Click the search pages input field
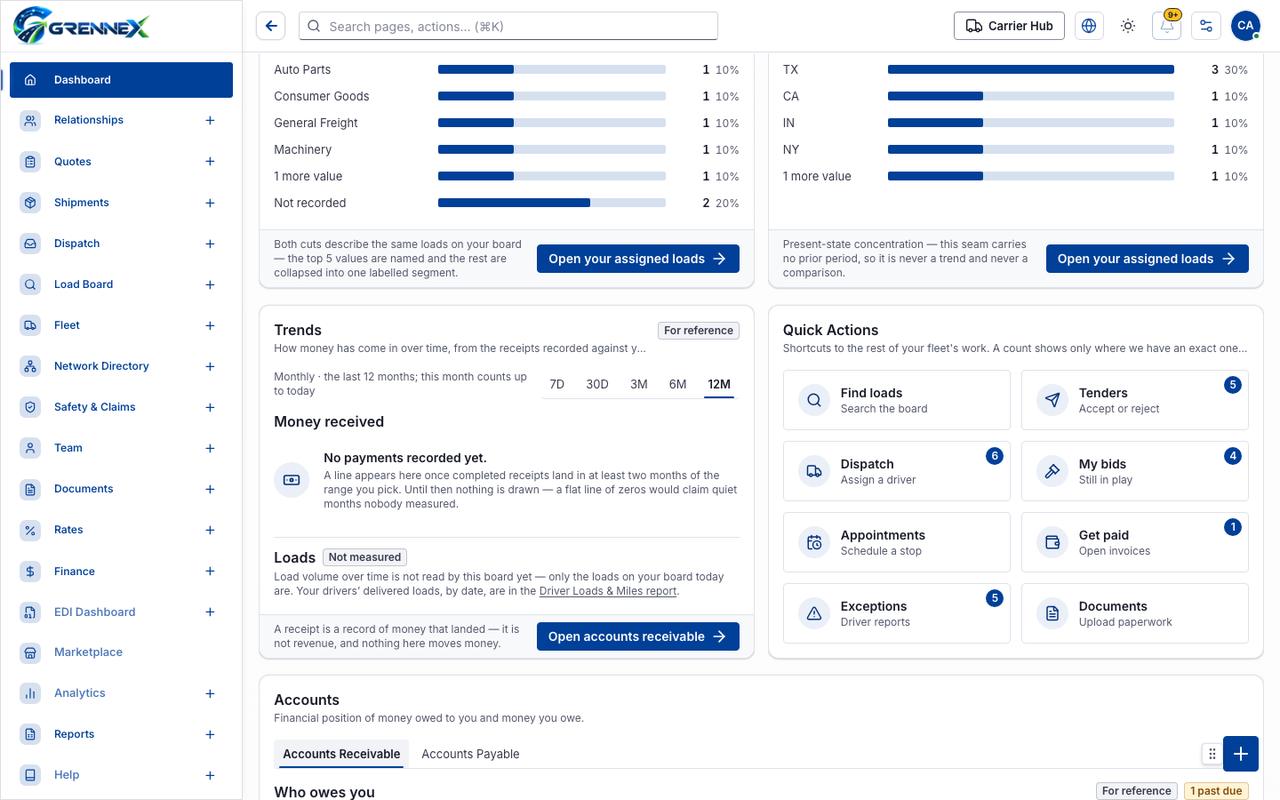 coord(508,26)
